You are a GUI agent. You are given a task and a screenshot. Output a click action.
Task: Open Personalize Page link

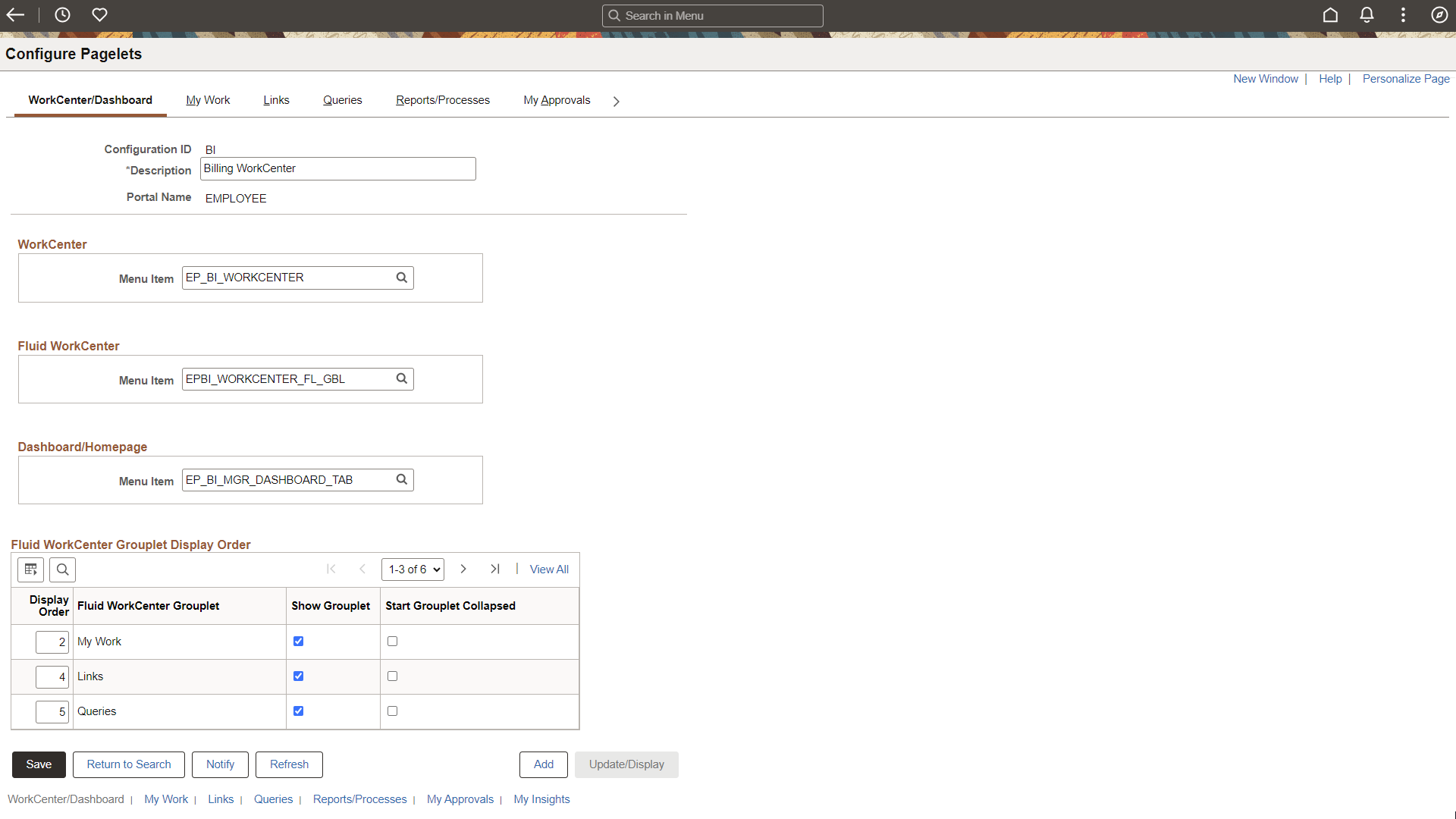click(x=1405, y=78)
